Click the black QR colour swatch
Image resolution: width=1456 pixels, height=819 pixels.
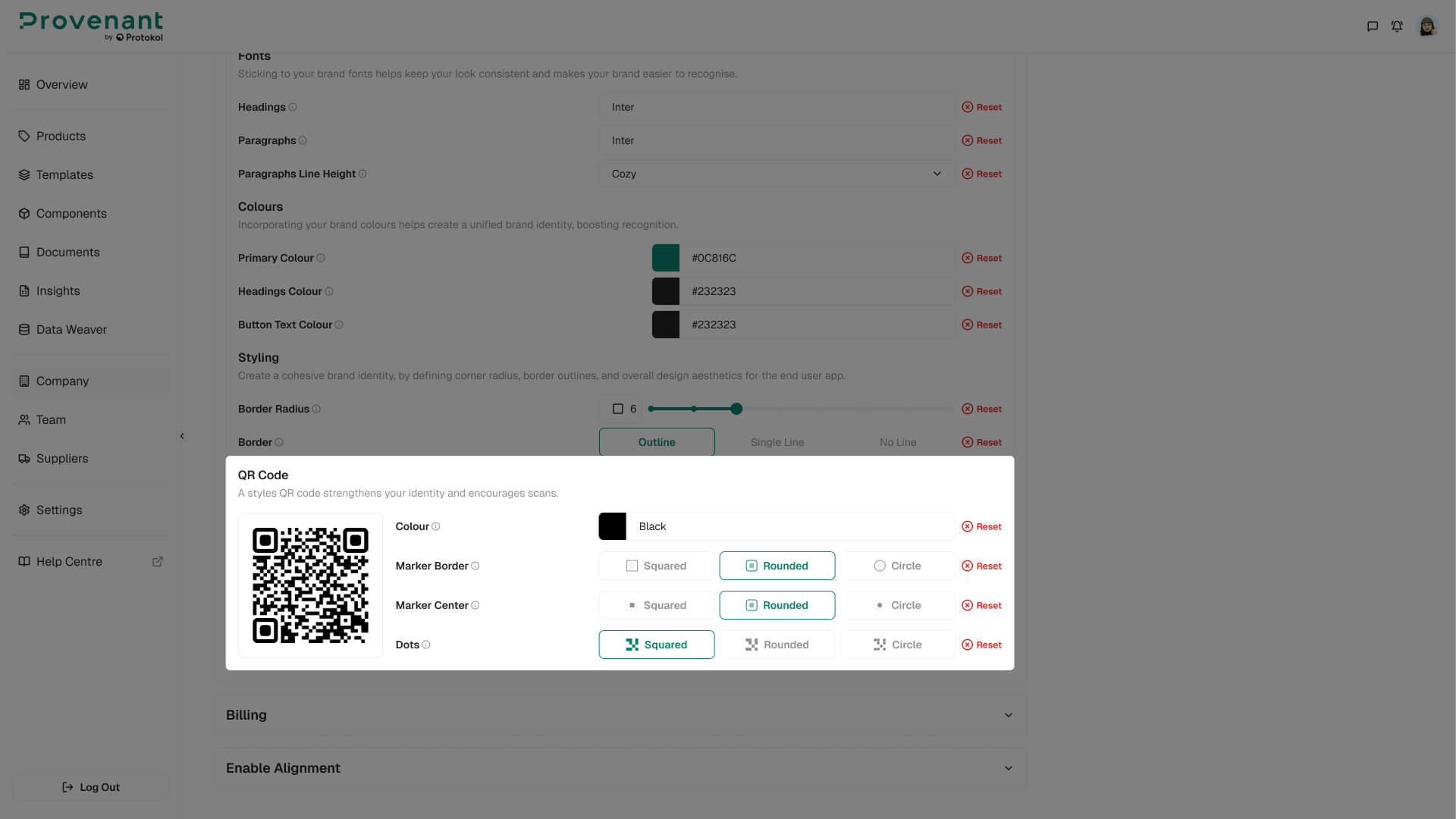click(612, 526)
